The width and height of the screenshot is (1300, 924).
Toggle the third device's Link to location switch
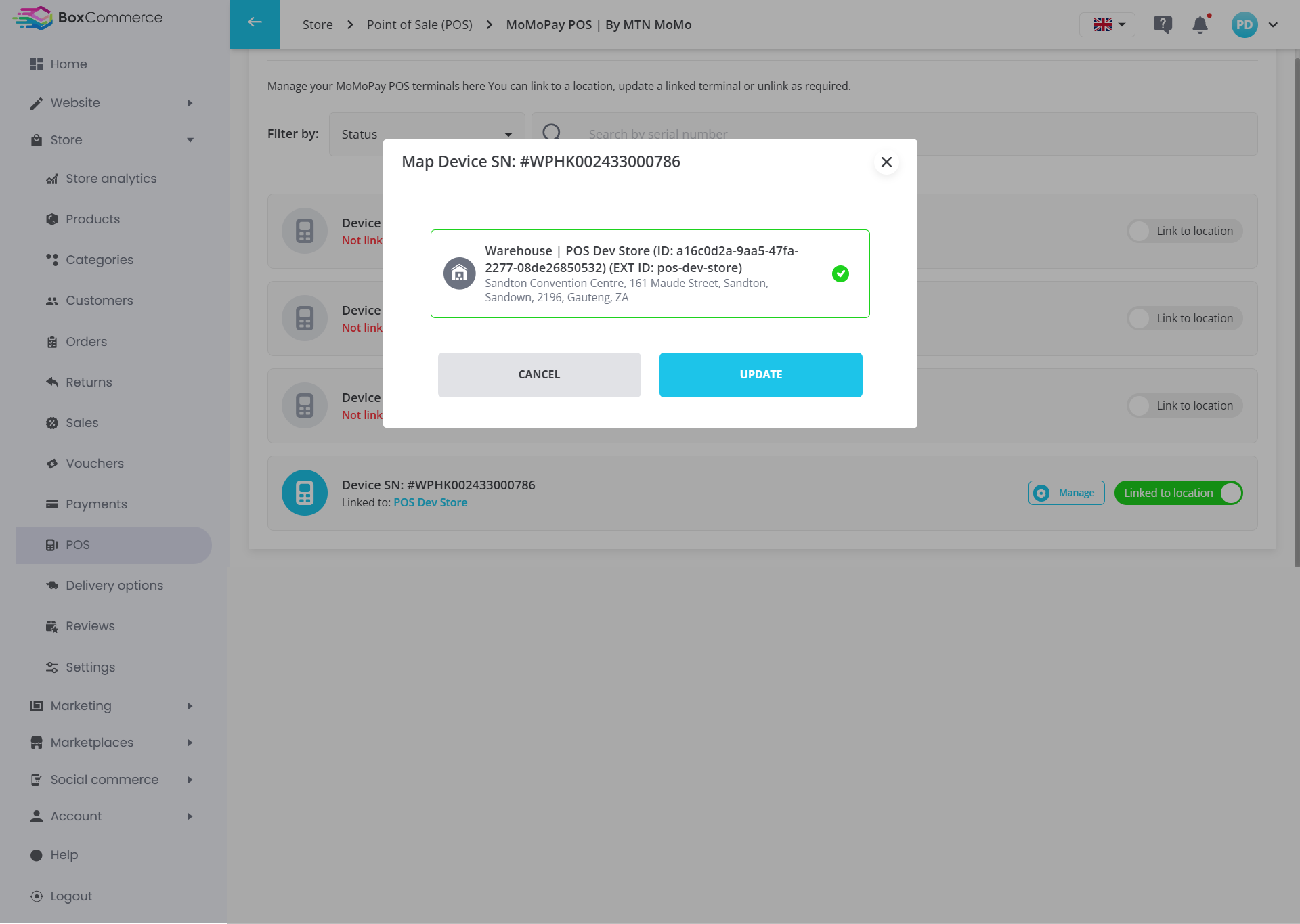[1185, 405]
